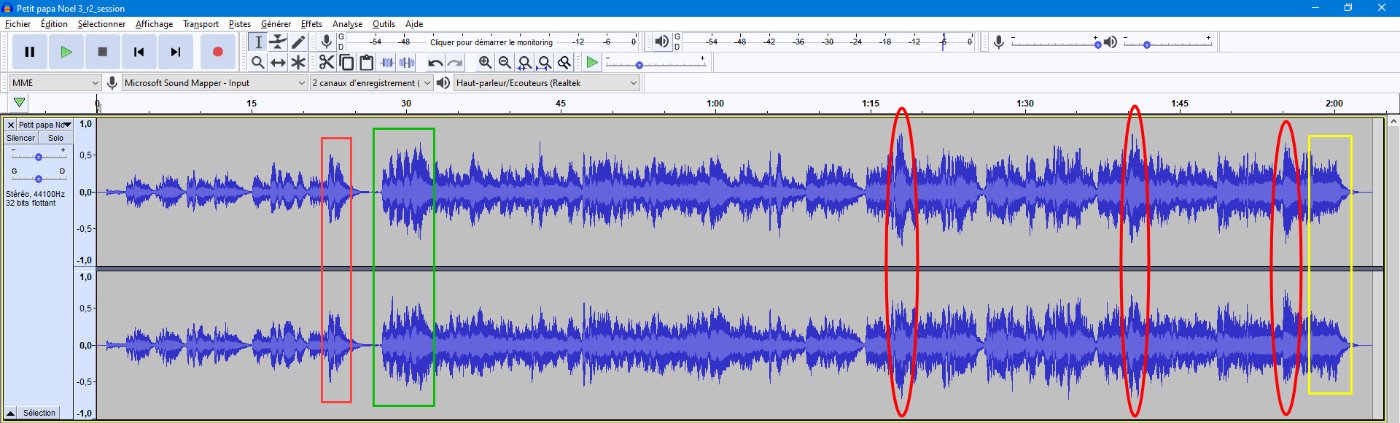
Task: Toggle zoom with the Zoom Toggle icon
Action: [563, 62]
